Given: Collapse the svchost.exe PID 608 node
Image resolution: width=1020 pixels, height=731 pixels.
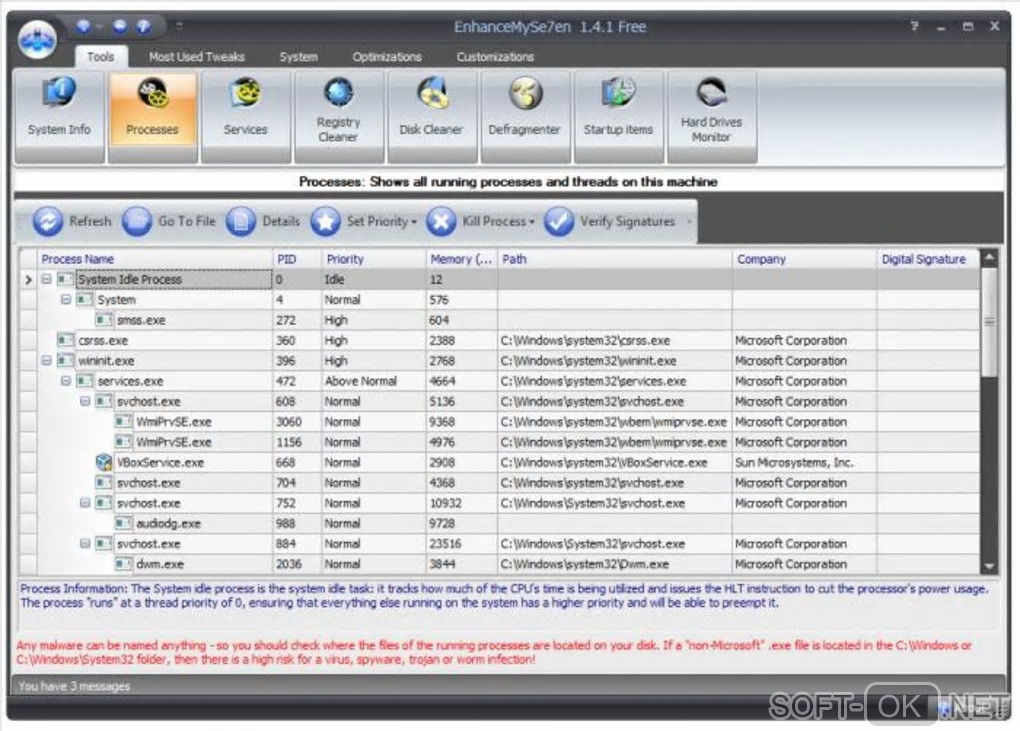Looking at the screenshot, I should coord(85,401).
